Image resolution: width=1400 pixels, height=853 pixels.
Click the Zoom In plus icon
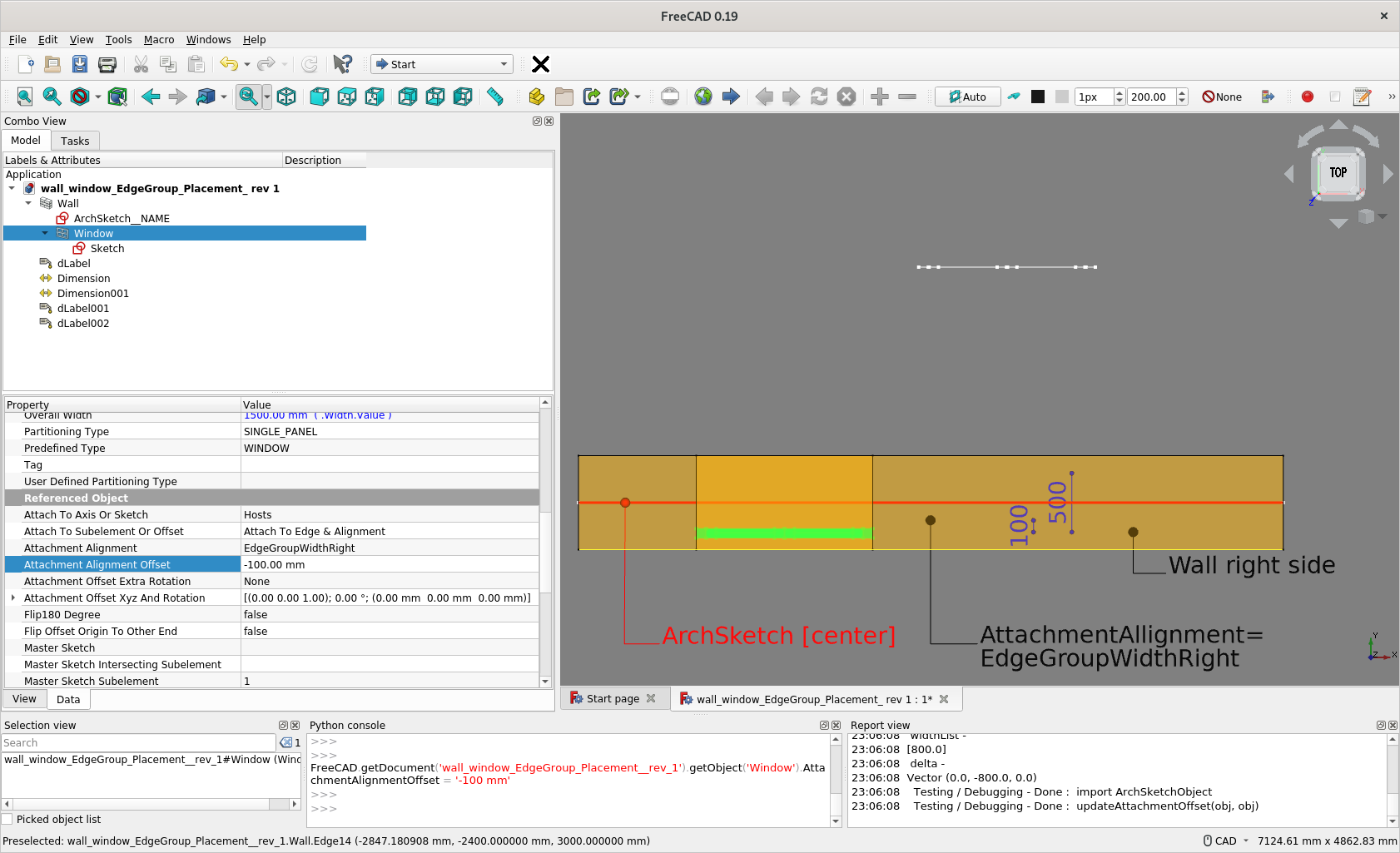pyautogui.click(x=880, y=97)
